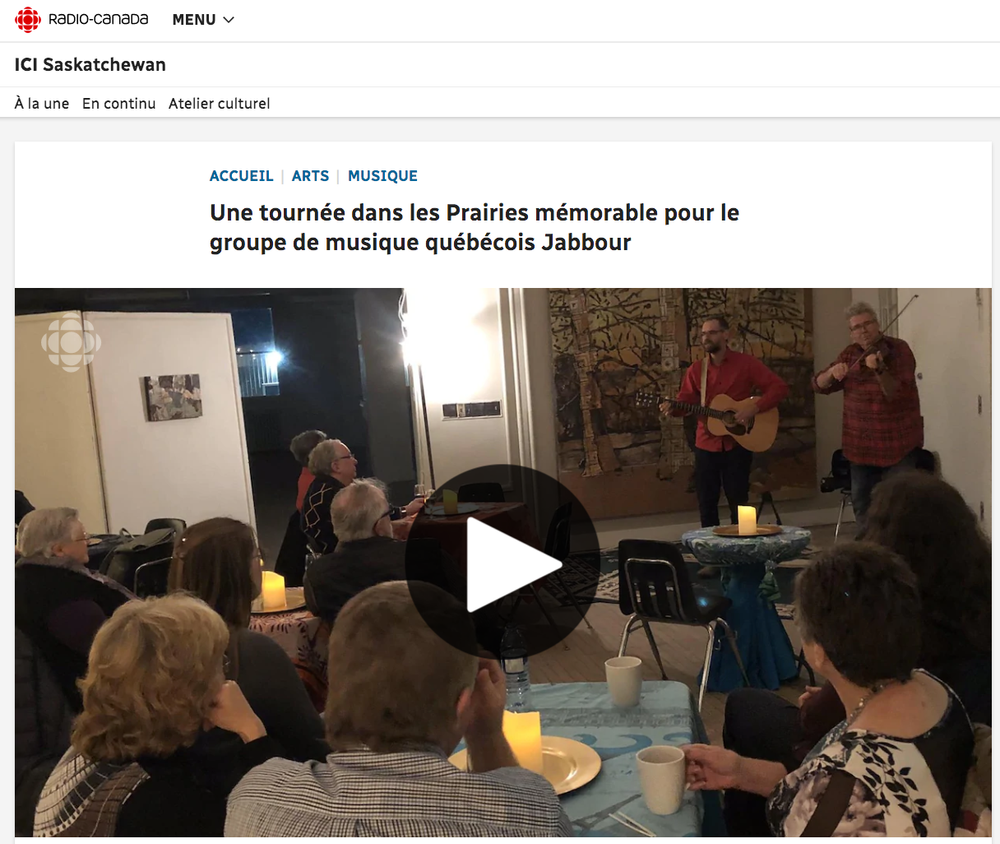Follow the ARTS breadcrumb link

[311, 176]
